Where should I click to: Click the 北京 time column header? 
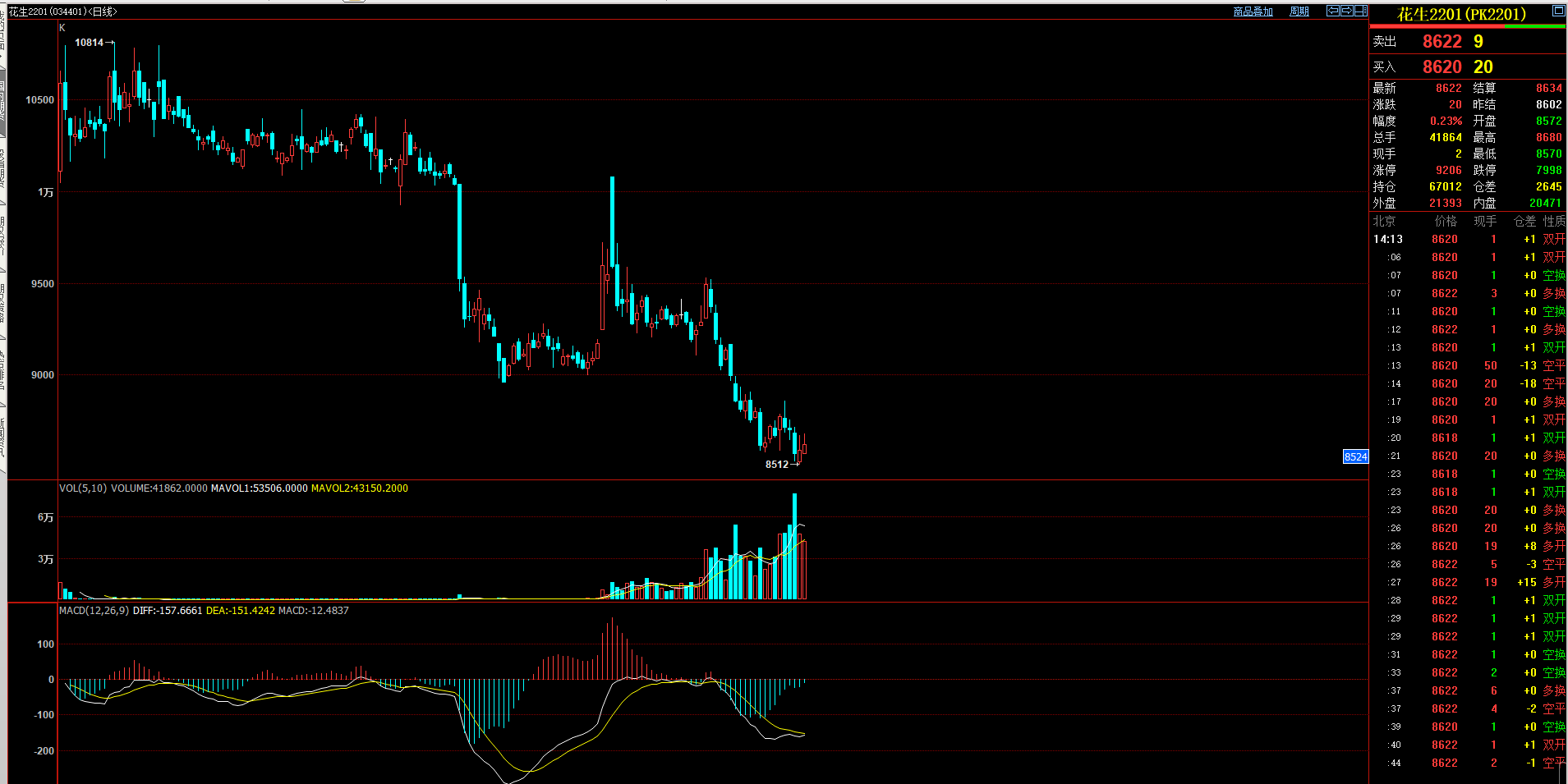[1384, 221]
